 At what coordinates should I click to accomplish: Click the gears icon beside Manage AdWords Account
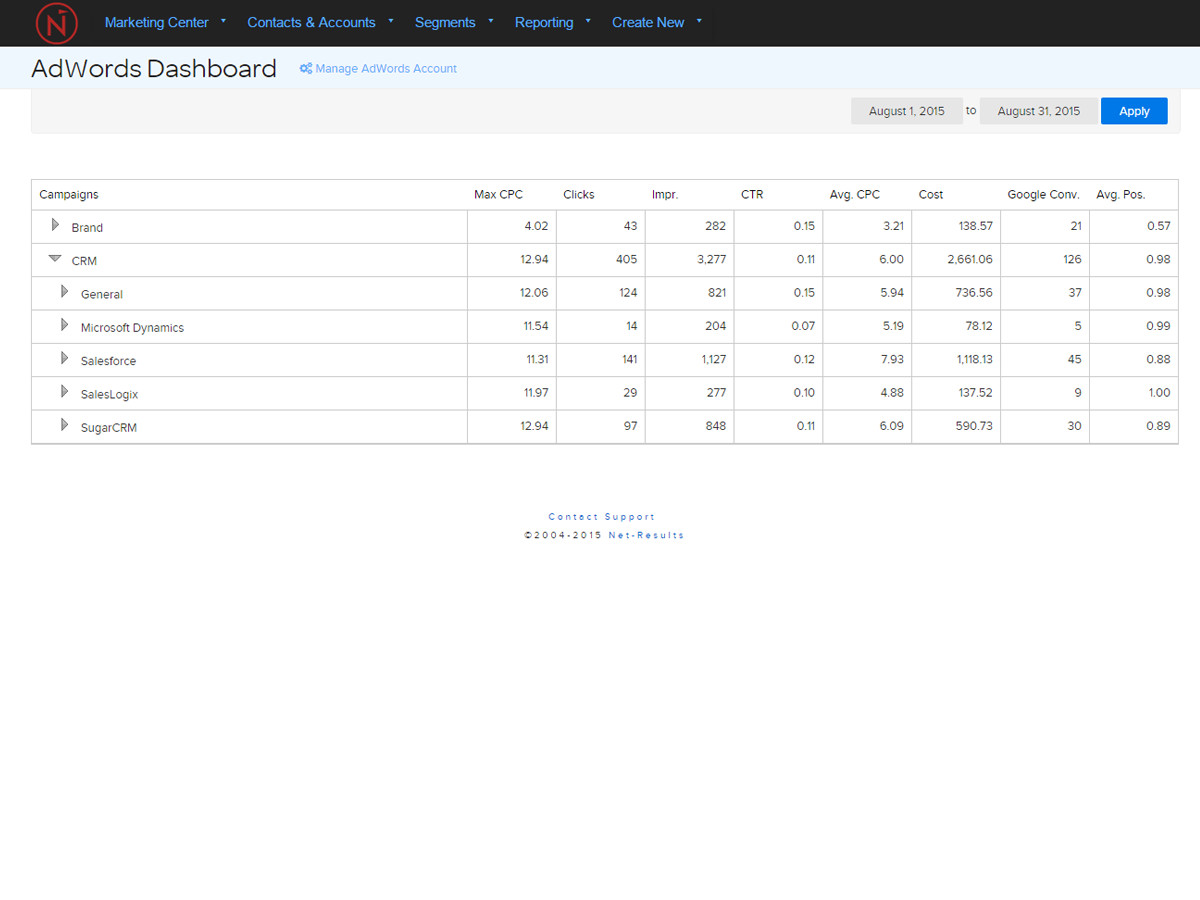(x=306, y=69)
